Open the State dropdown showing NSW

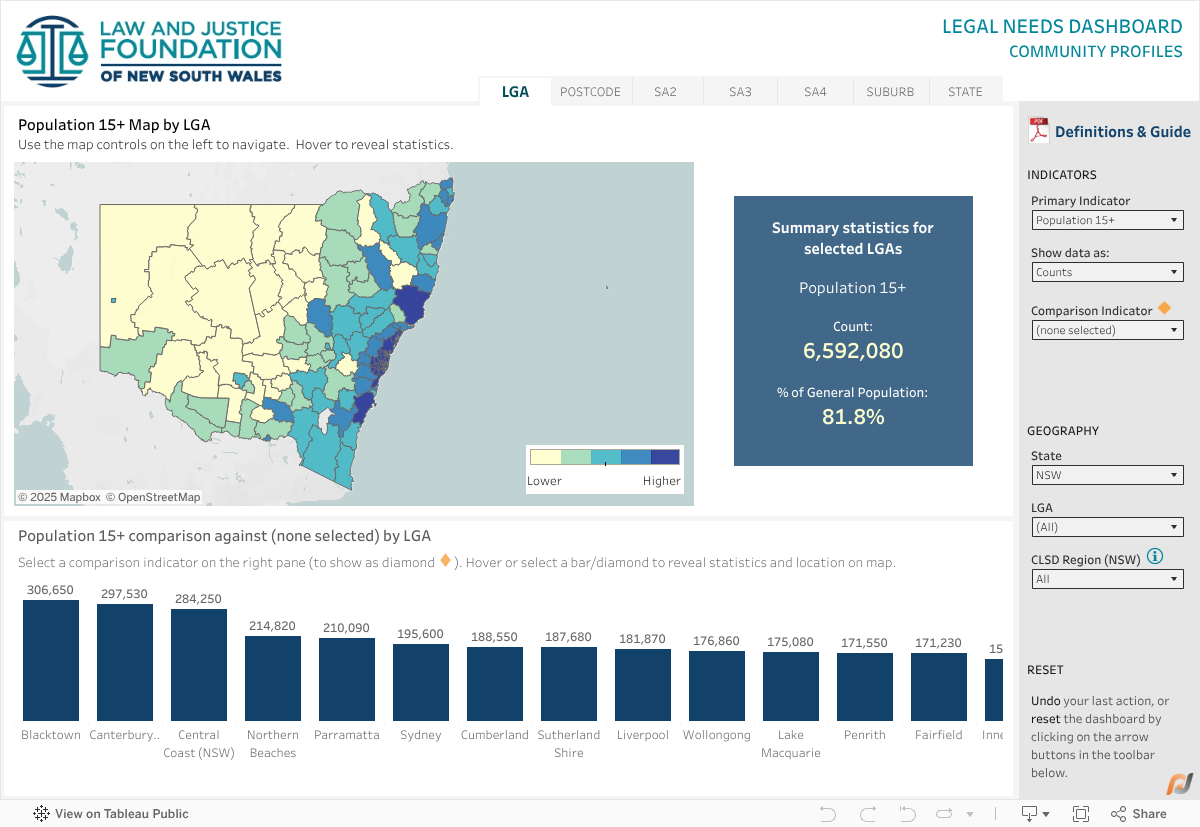click(1107, 474)
